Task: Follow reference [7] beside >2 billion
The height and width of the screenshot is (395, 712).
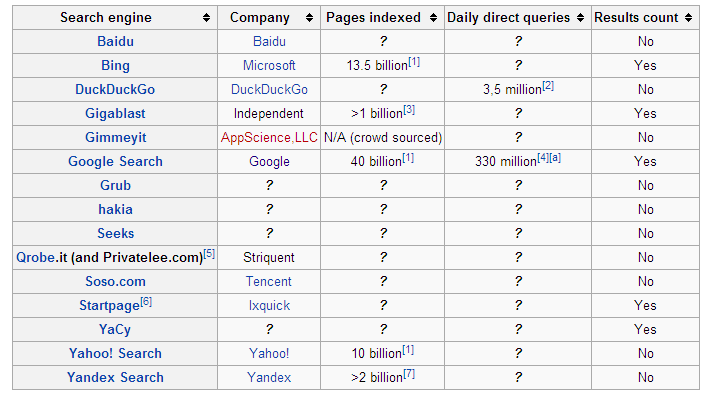Action: click(409, 374)
